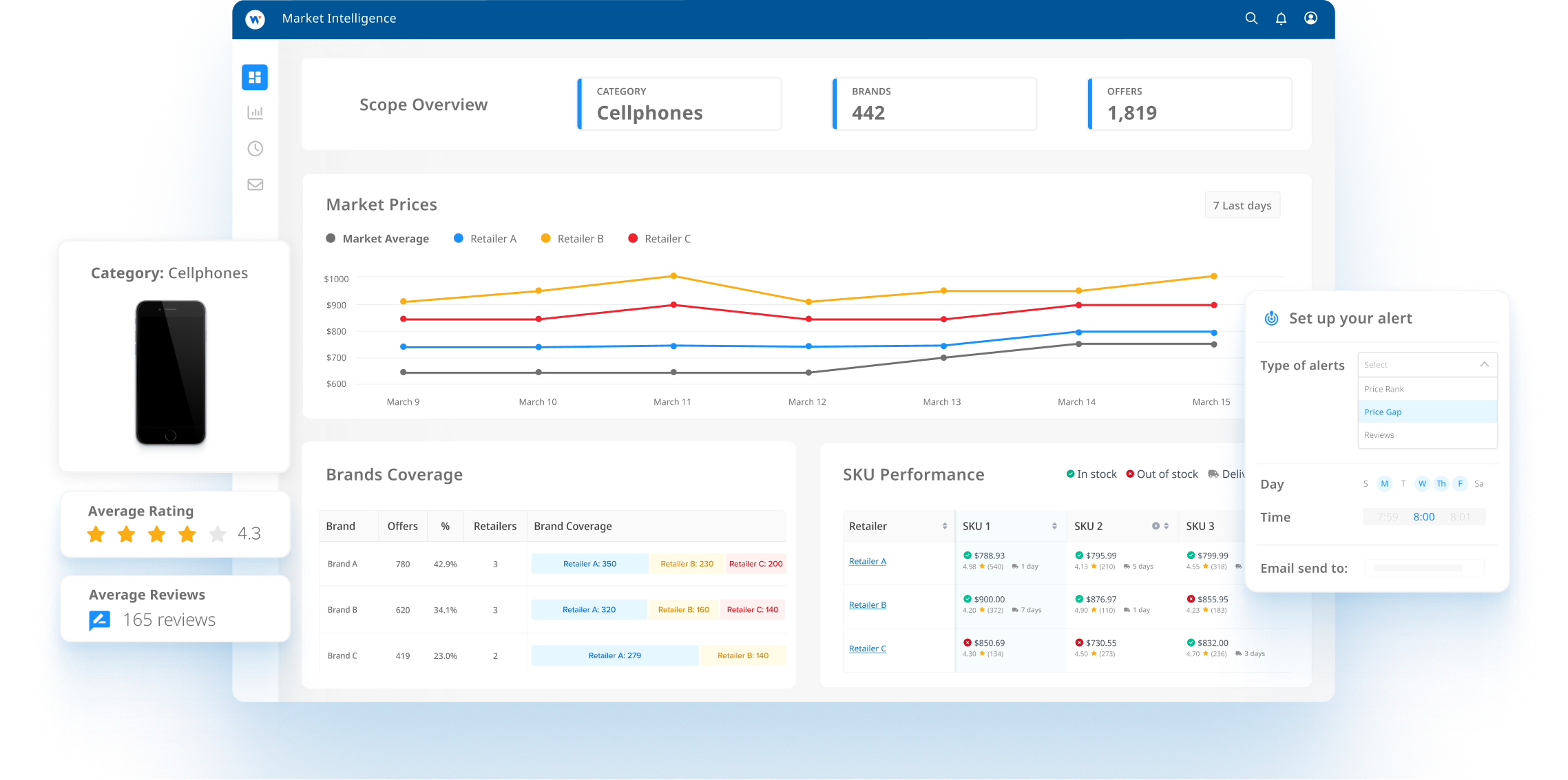Viewport: 1568px width, 780px height.
Task: Click delivery truck icon next to 7 days
Action: click(x=1015, y=610)
